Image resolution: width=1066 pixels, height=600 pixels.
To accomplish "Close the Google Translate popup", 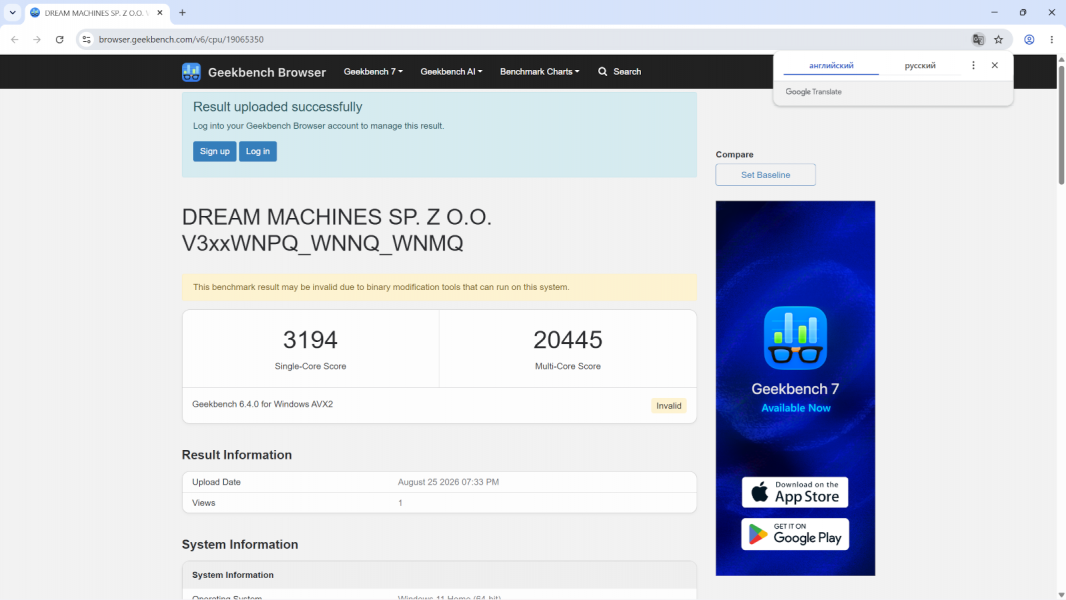I will tap(995, 65).
